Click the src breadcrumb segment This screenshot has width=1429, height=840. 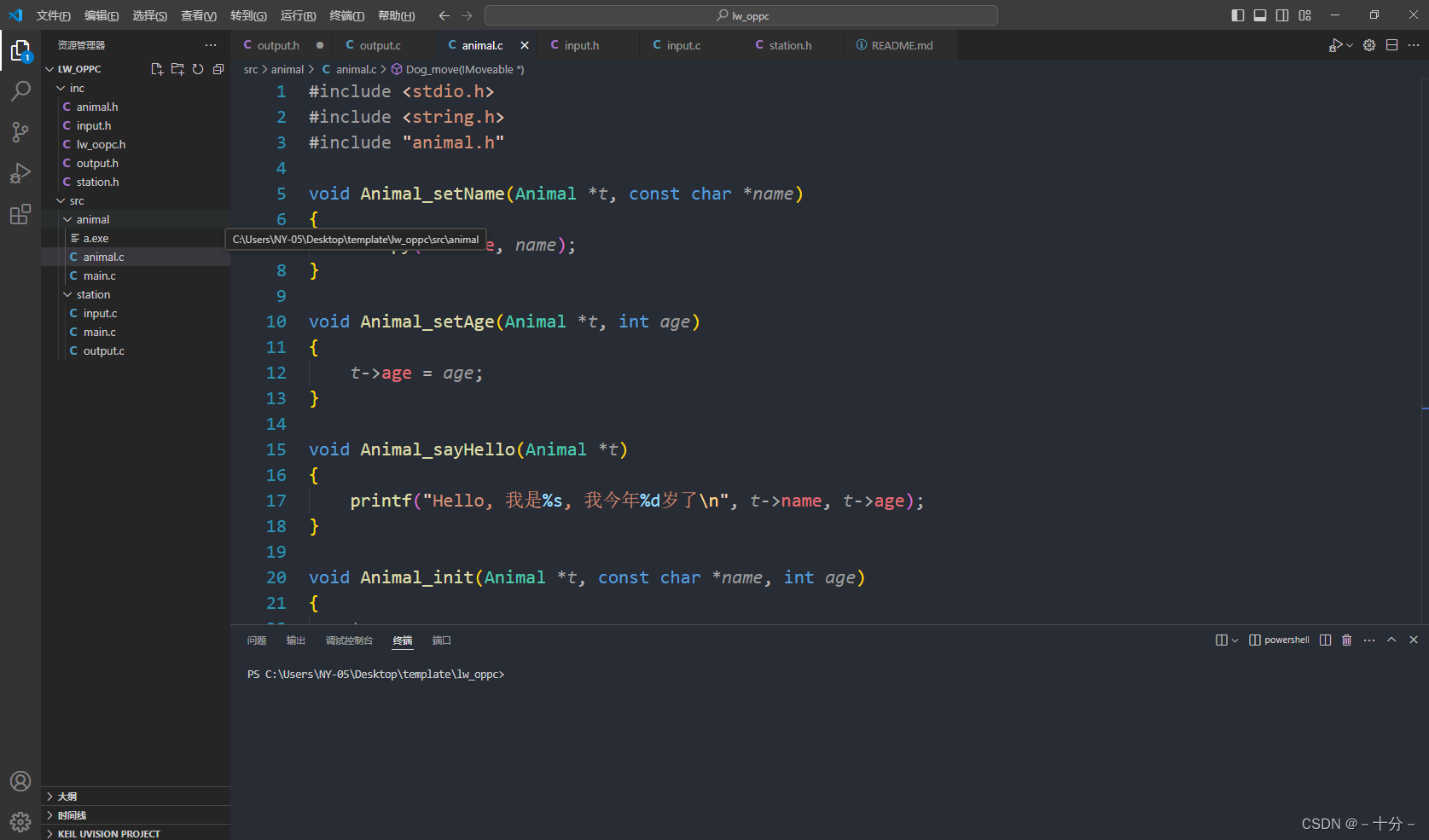pyautogui.click(x=251, y=69)
